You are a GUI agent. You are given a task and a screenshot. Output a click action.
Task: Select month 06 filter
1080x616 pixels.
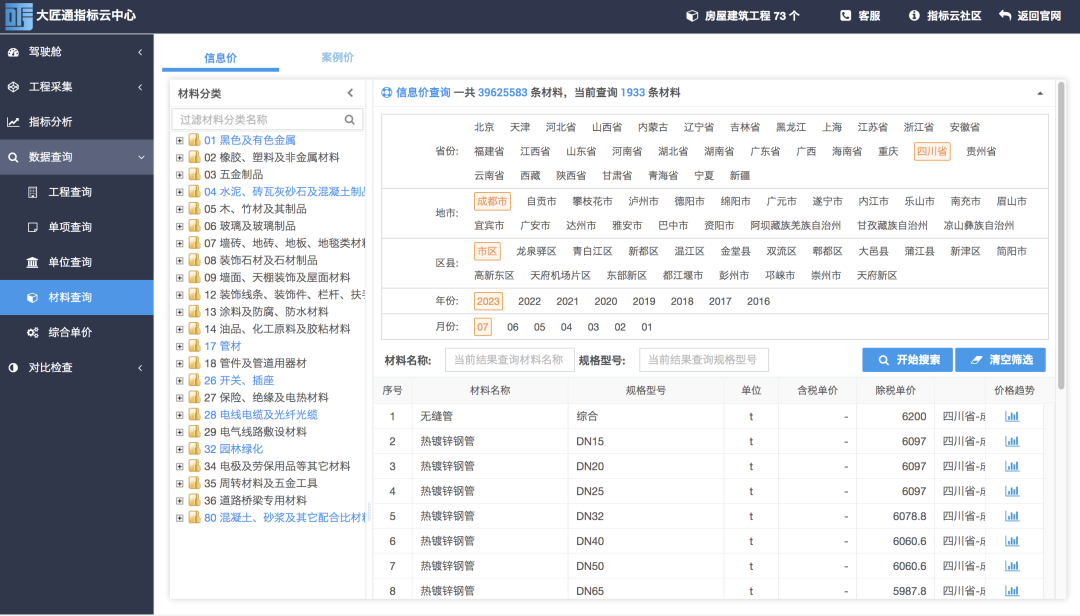512,327
